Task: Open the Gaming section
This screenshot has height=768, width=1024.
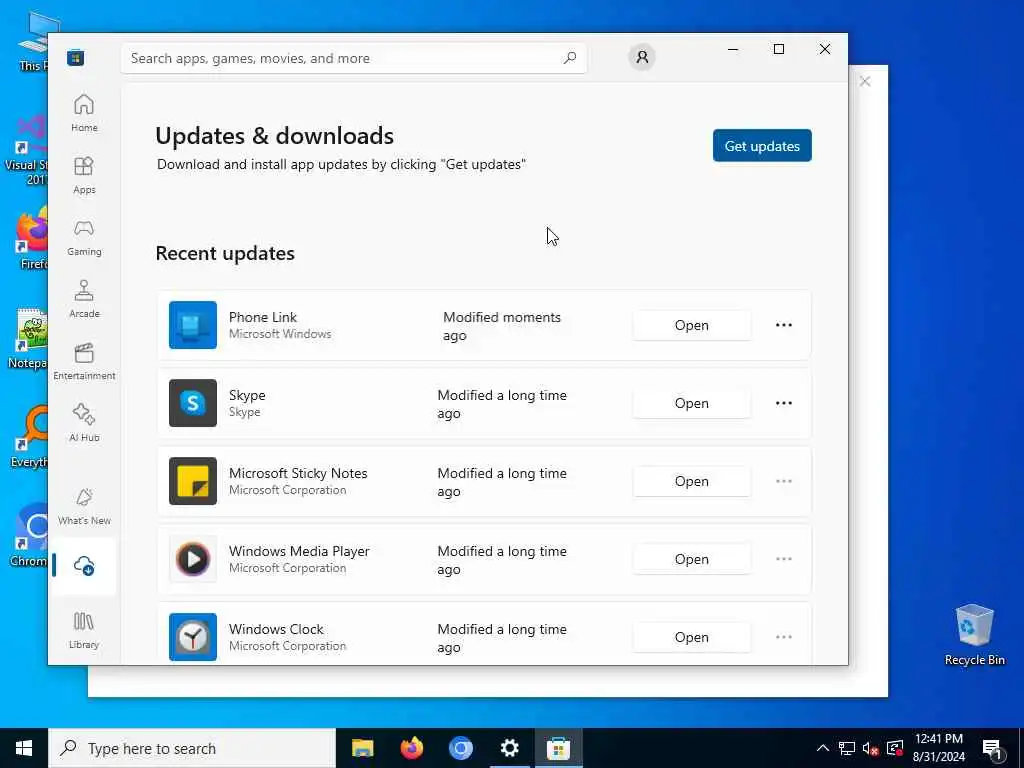Action: coord(84,237)
